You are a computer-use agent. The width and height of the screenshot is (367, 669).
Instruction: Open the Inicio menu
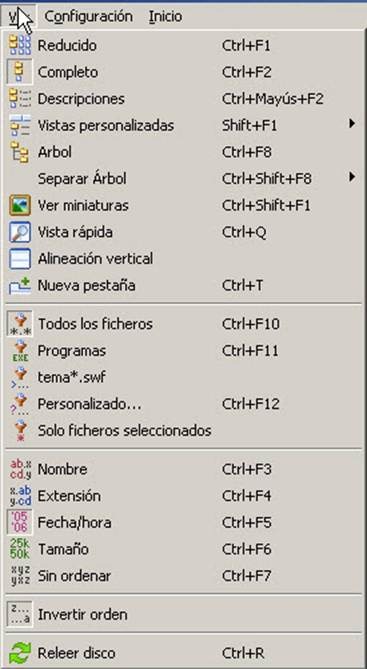(166, 16)
